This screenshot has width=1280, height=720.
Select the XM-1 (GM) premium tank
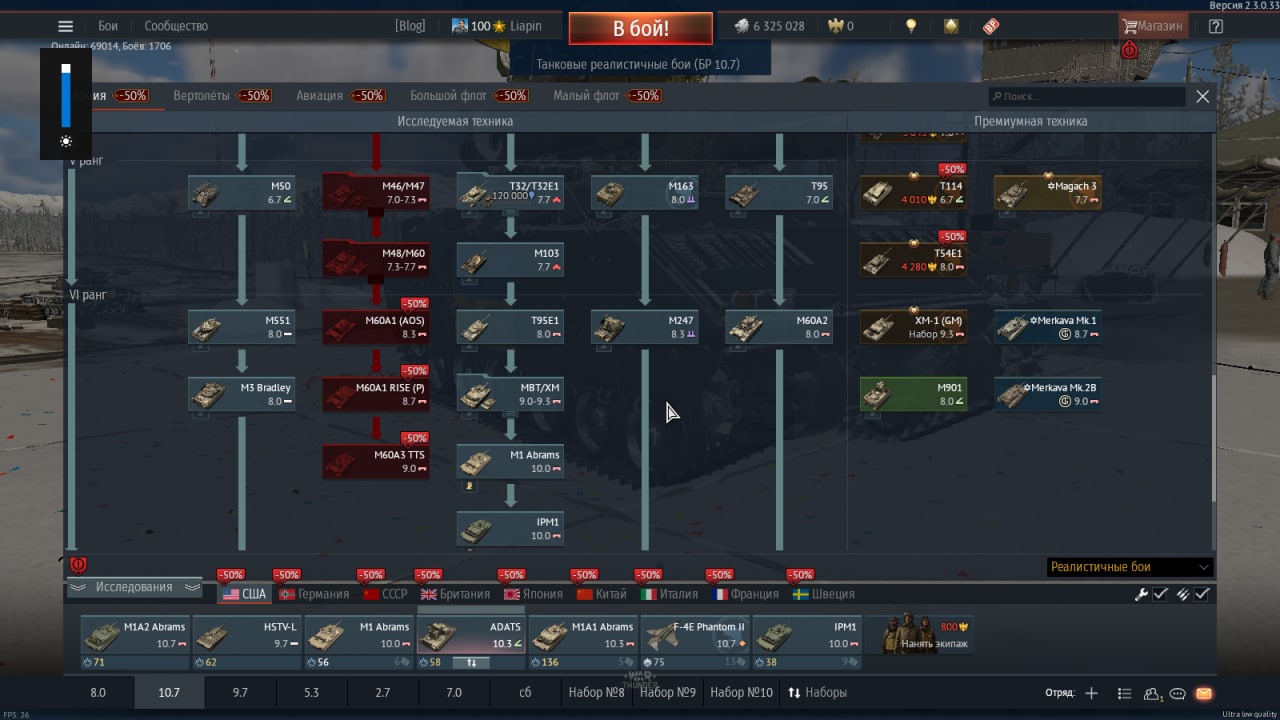pos(913,327)
